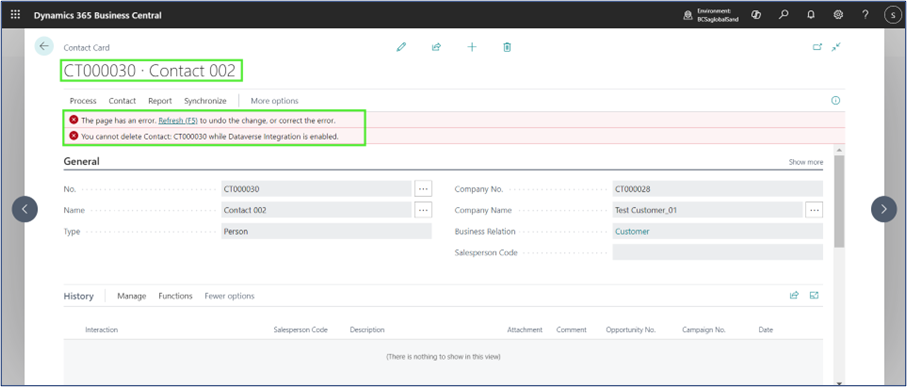This screenshot has height=387, width=907.
Task: Click the edit pencil icon
Action: tap(401, 47)
